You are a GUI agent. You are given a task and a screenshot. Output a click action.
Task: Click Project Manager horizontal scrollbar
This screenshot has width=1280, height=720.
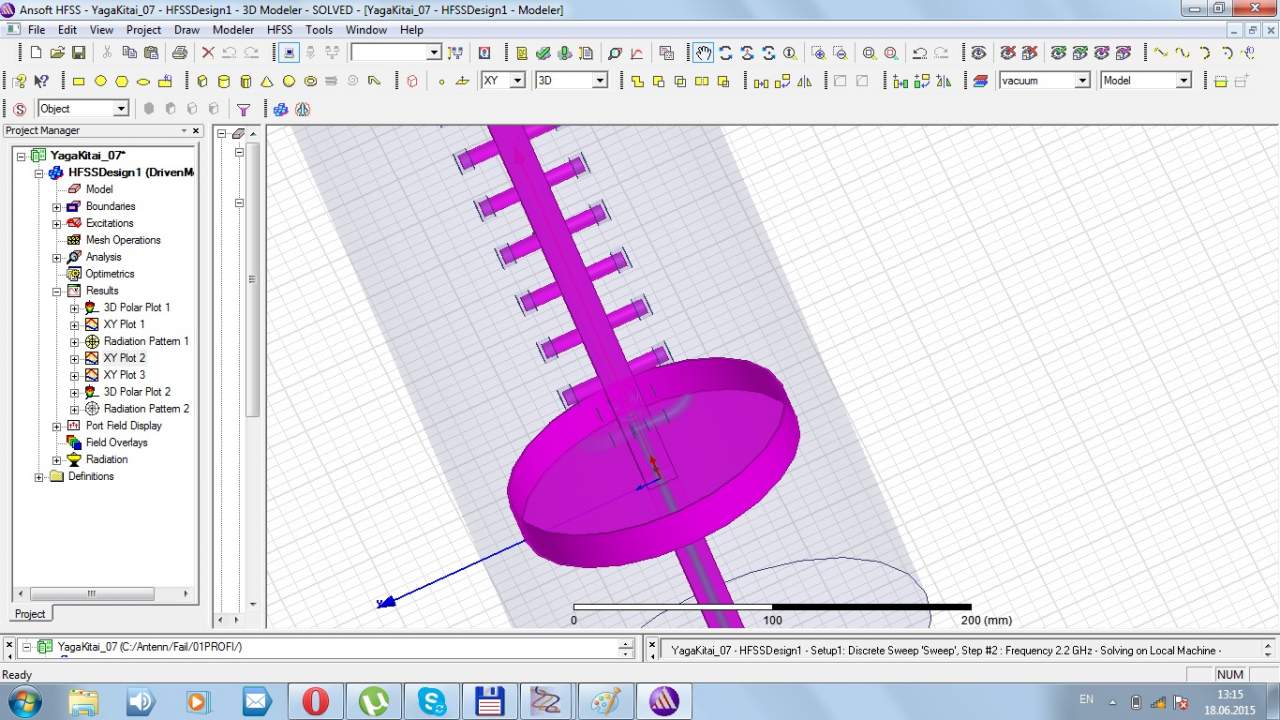pos(91,593)
